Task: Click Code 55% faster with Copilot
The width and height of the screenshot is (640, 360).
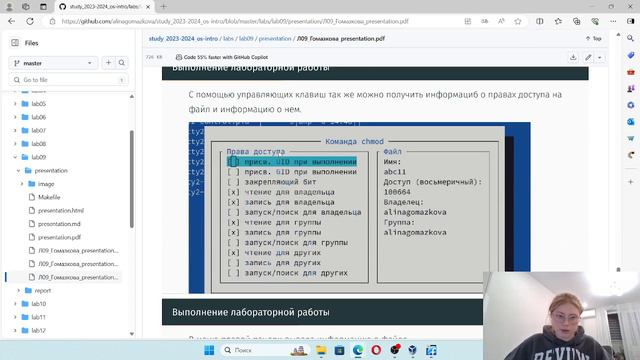Action: (222, 57)
